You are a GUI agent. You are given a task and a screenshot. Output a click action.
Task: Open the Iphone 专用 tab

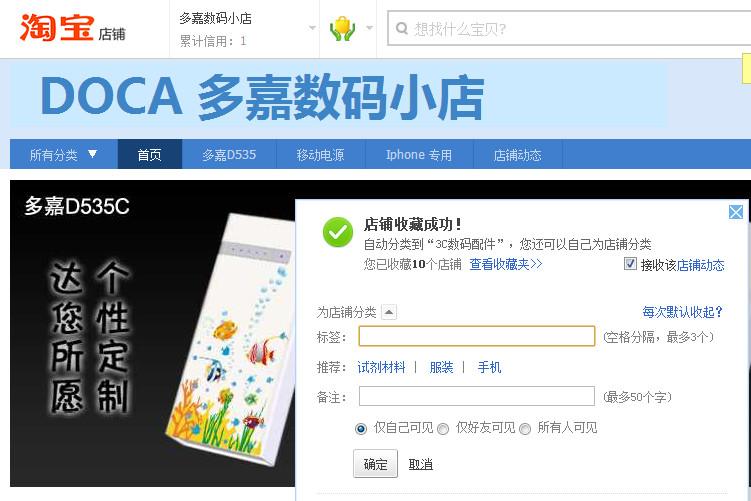pyautogui.click(x=419, y=154)
